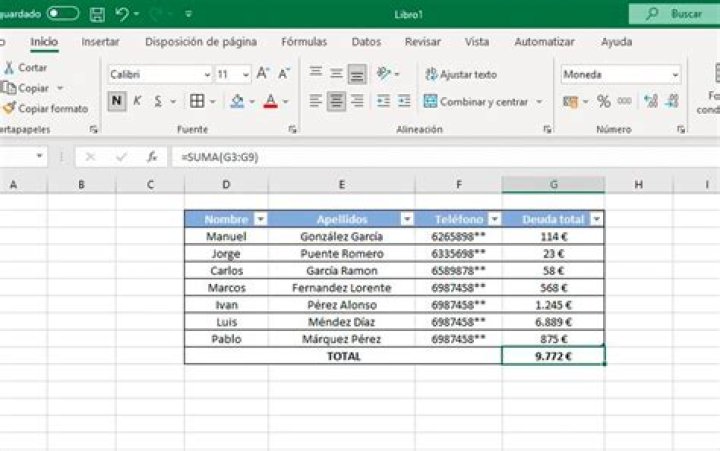Image resolution: width=720 pixels, height=451 pixels.
Task: Click middle align icon
Action: (336, 73)
